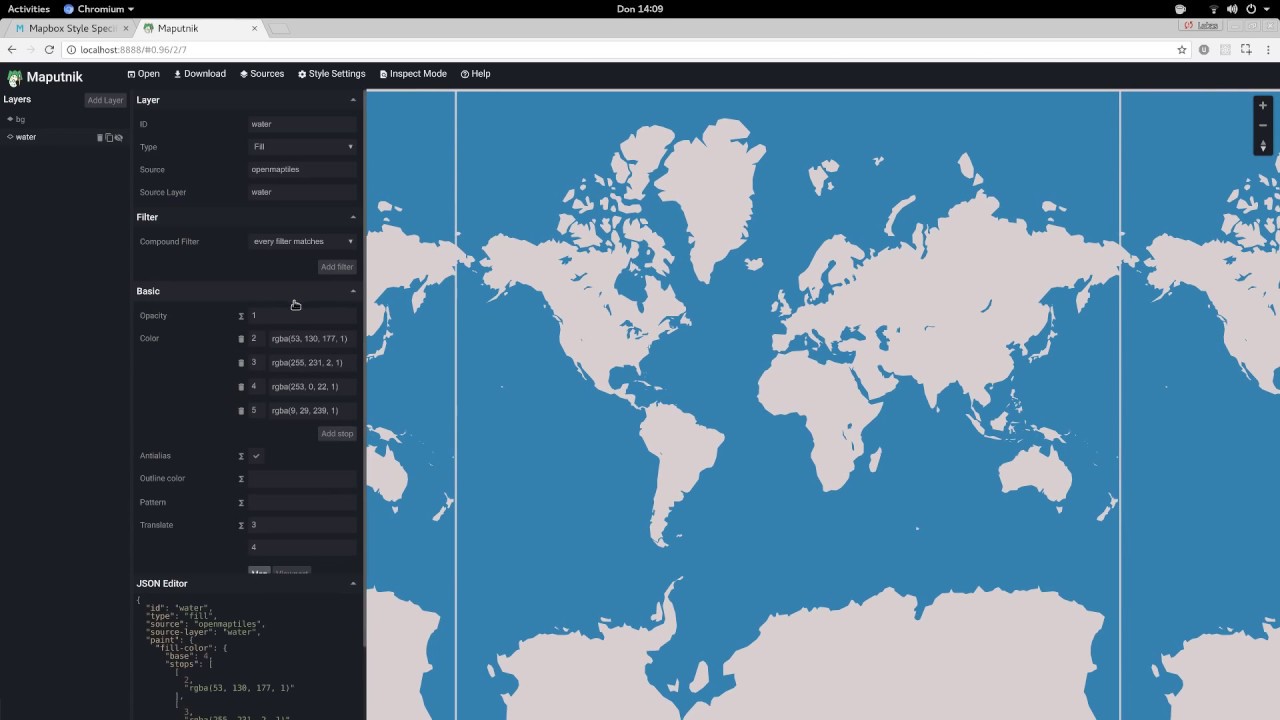The image size is (1280, 720).
Task: Zoom in on the map
Action: pyautogui.click(x=1263, y=106)
